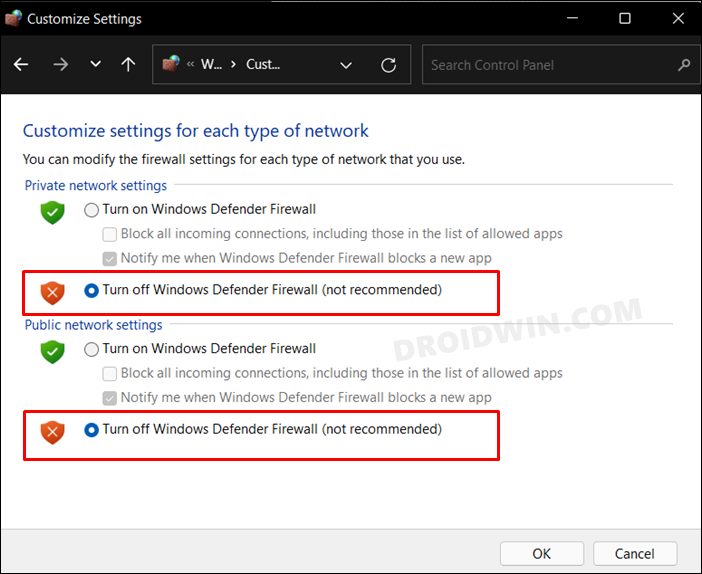Check Block all incoming connections under Private
The width and height of the screenshot is (702, 574).
109,234
